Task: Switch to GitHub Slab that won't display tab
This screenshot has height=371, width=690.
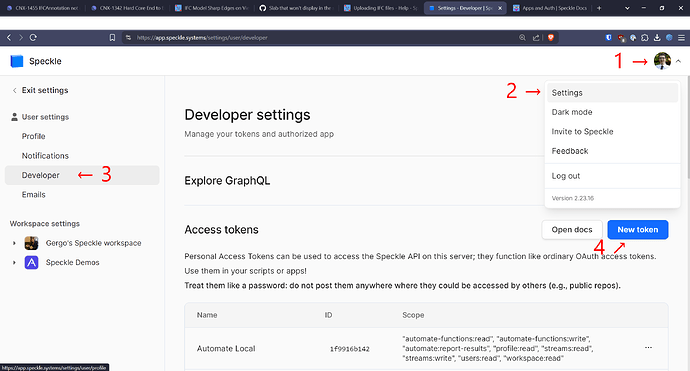Action: coord(297,8)
